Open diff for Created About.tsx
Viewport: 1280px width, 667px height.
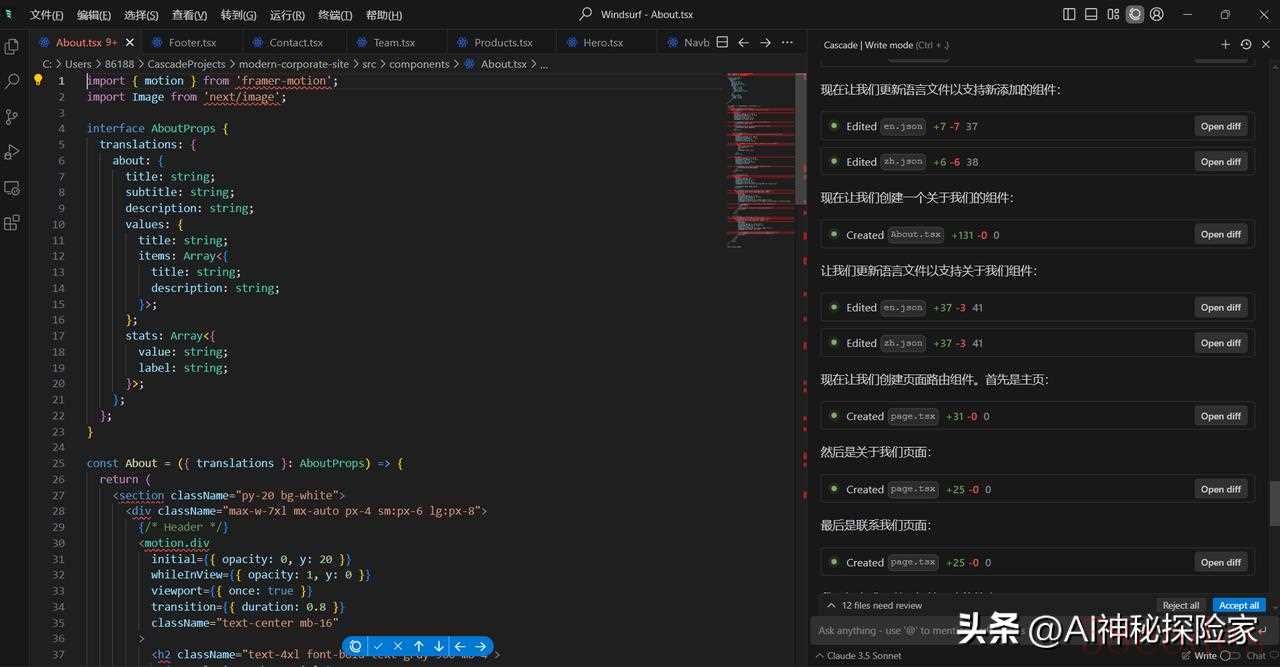[1221, 234]
